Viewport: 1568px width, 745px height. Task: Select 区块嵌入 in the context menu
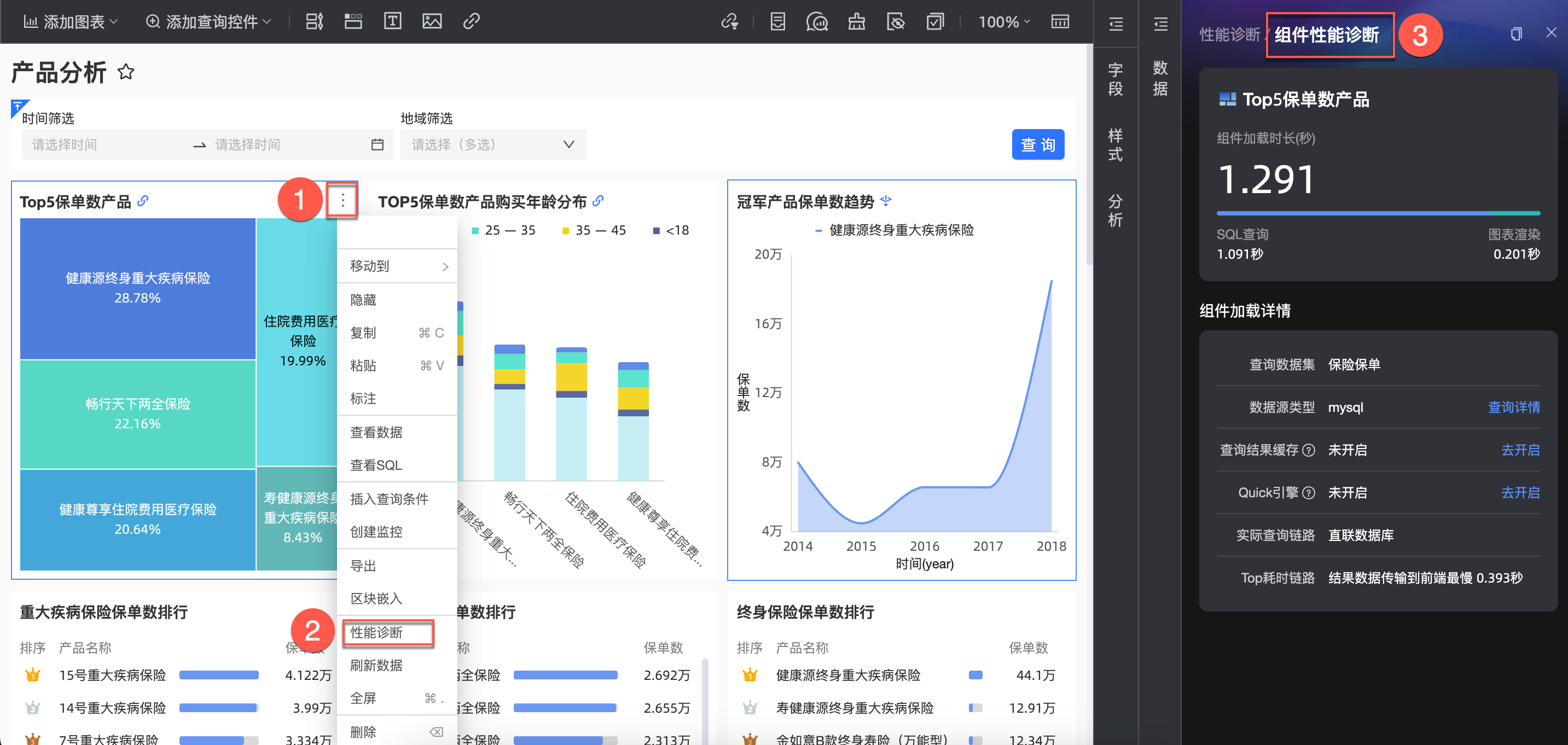[x=398, y=599]
